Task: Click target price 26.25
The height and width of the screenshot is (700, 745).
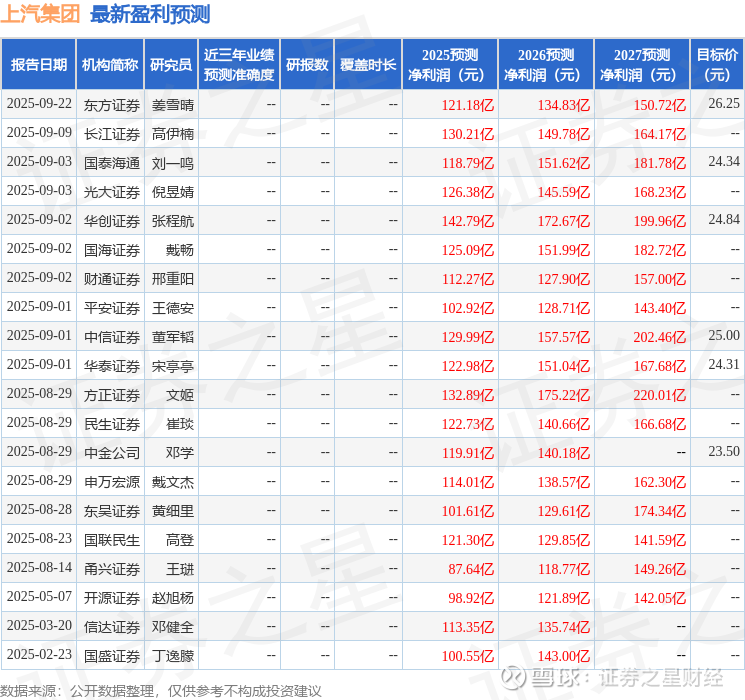Action: (724, 104)
